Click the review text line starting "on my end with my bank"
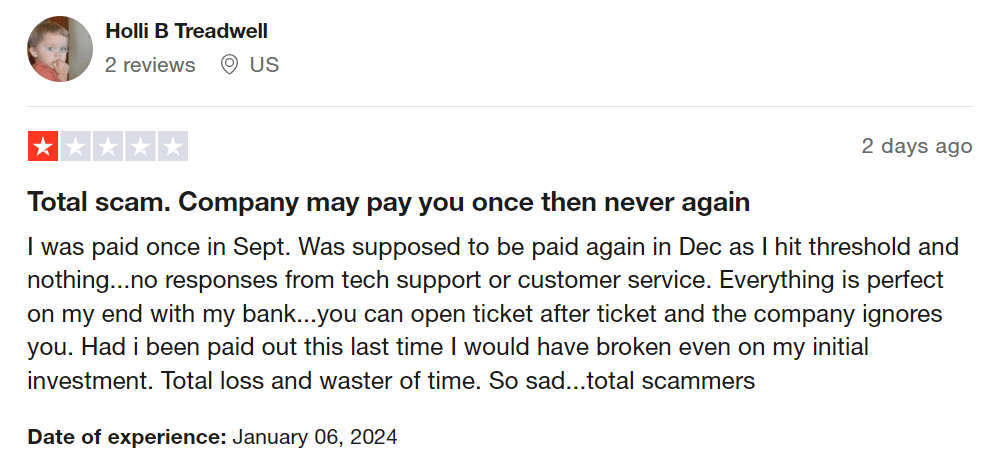This screenshot has width=997, height=469. [x=485, y=314]
